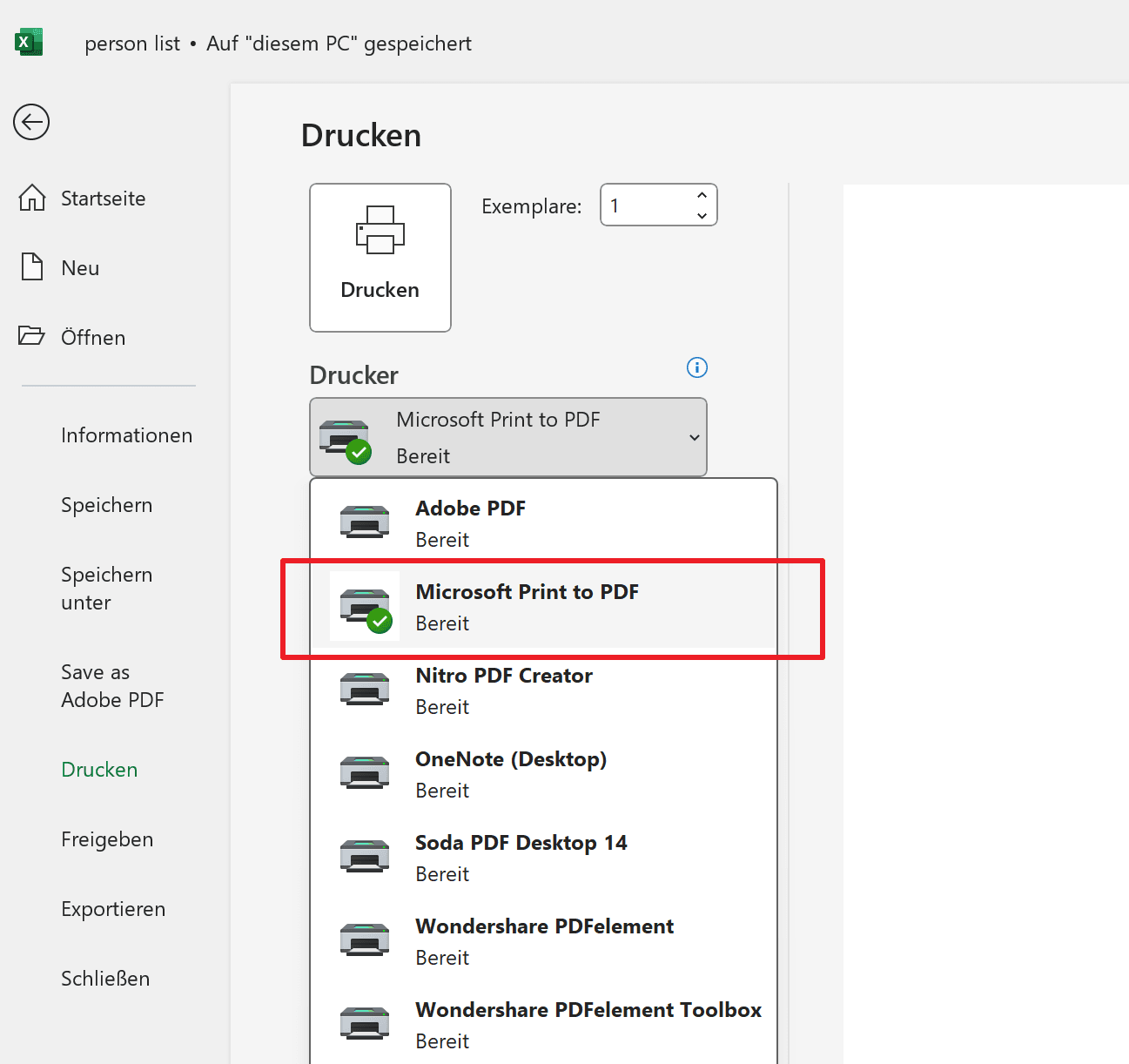Select Save as Adobe PDF

[x=112, y=686]
